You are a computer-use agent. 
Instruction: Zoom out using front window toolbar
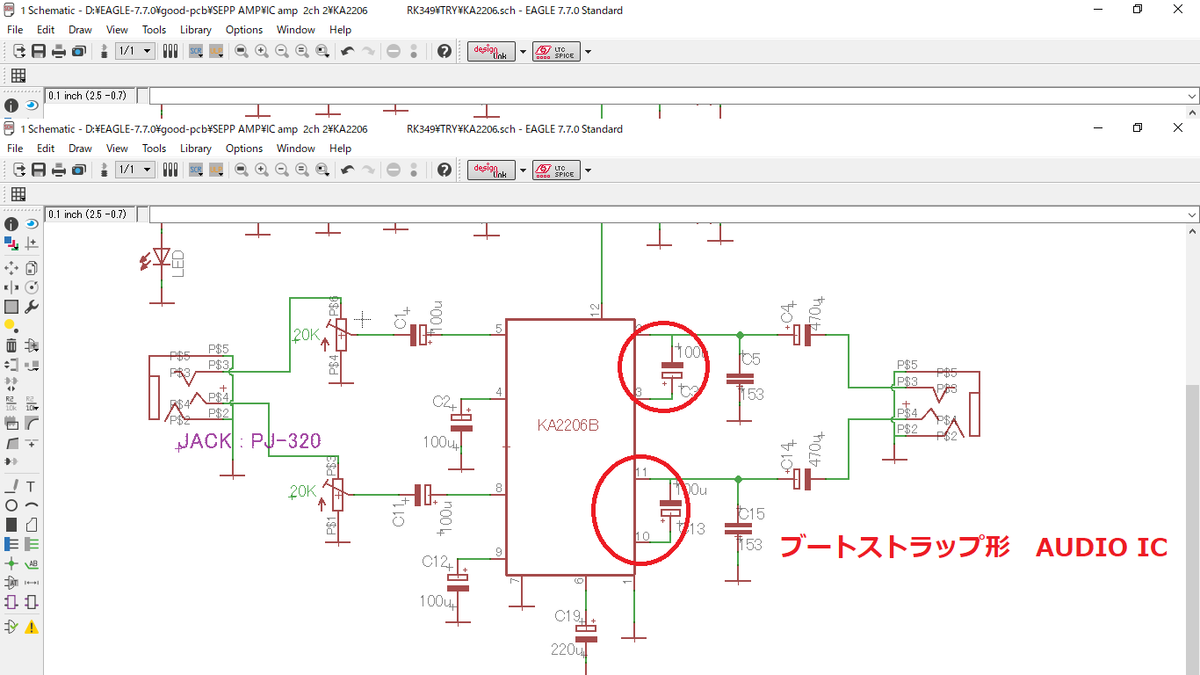[282, 170]
